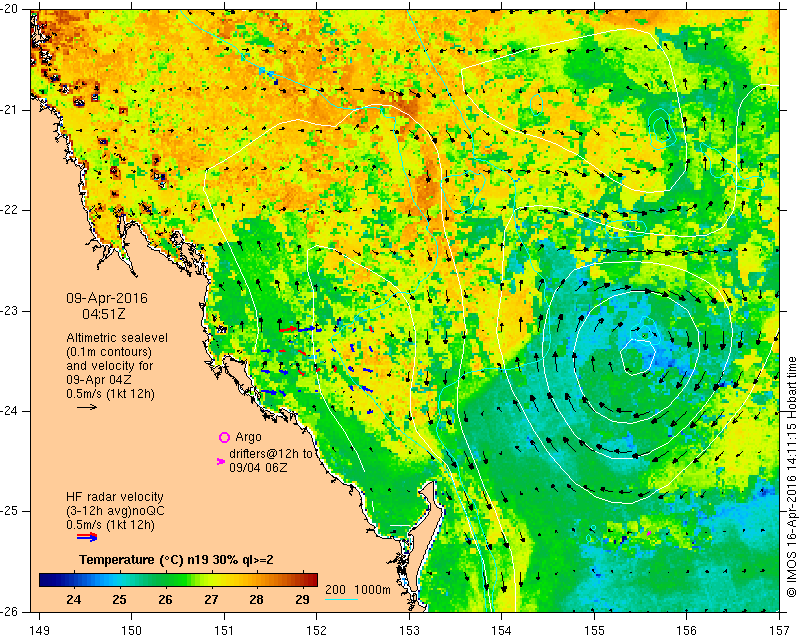
Task: Click the '200' bathymetry contour label
Action: [335, 589]
